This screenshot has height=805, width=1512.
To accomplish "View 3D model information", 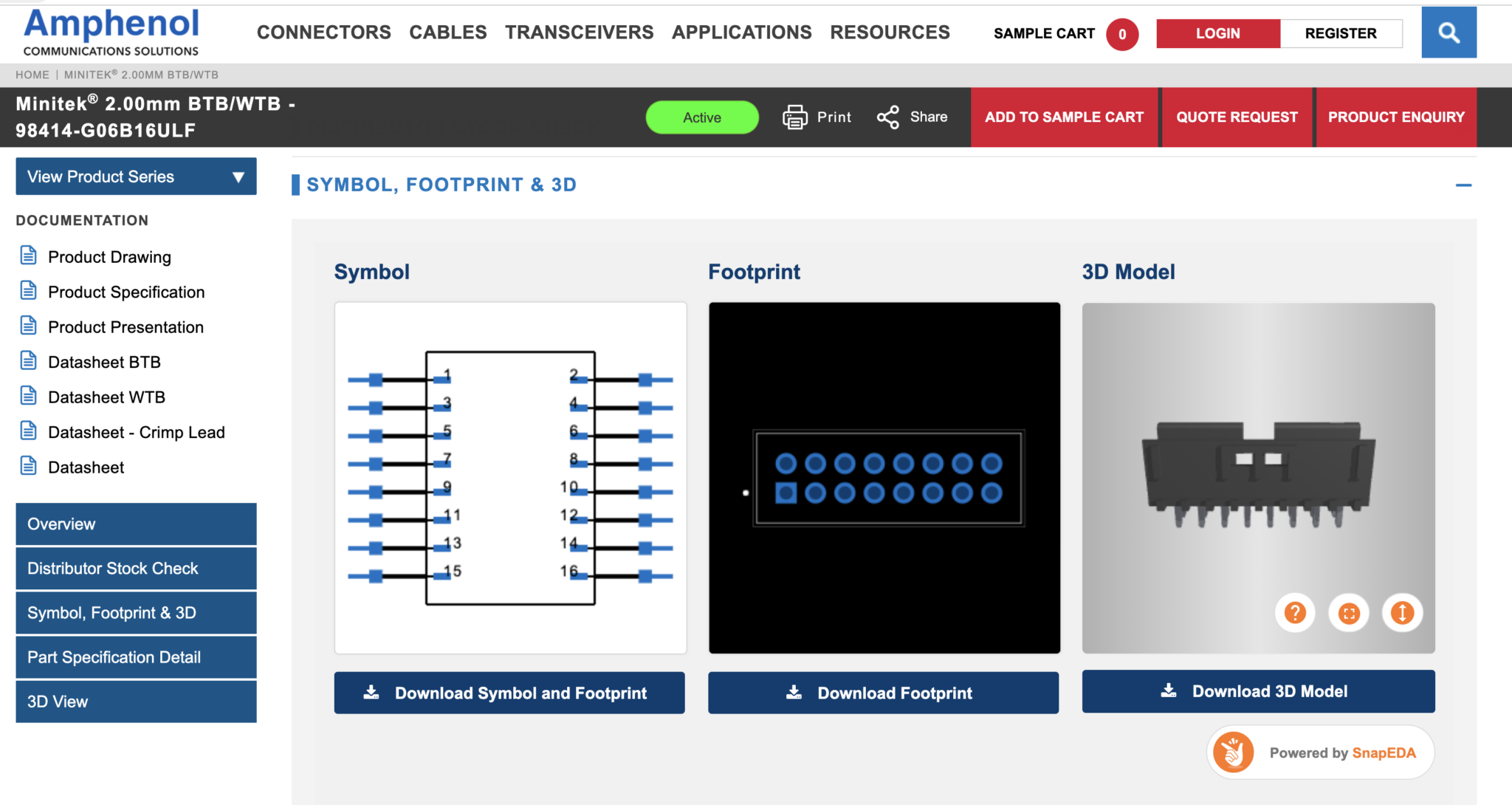I will tap(1401, 612).
